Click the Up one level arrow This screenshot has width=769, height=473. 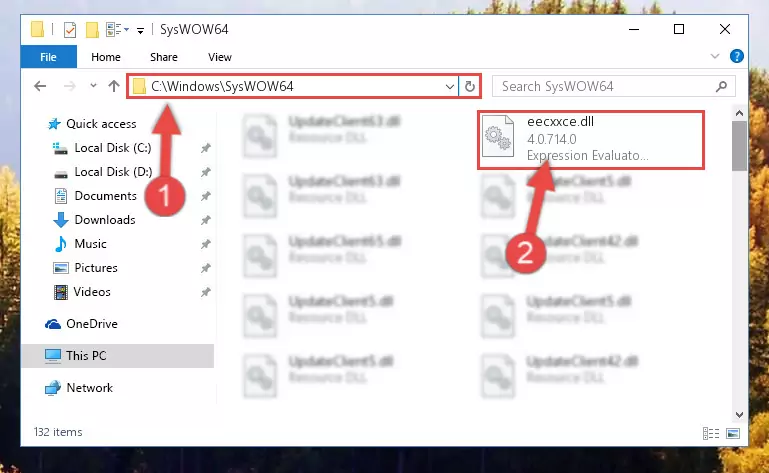(114, 86)
